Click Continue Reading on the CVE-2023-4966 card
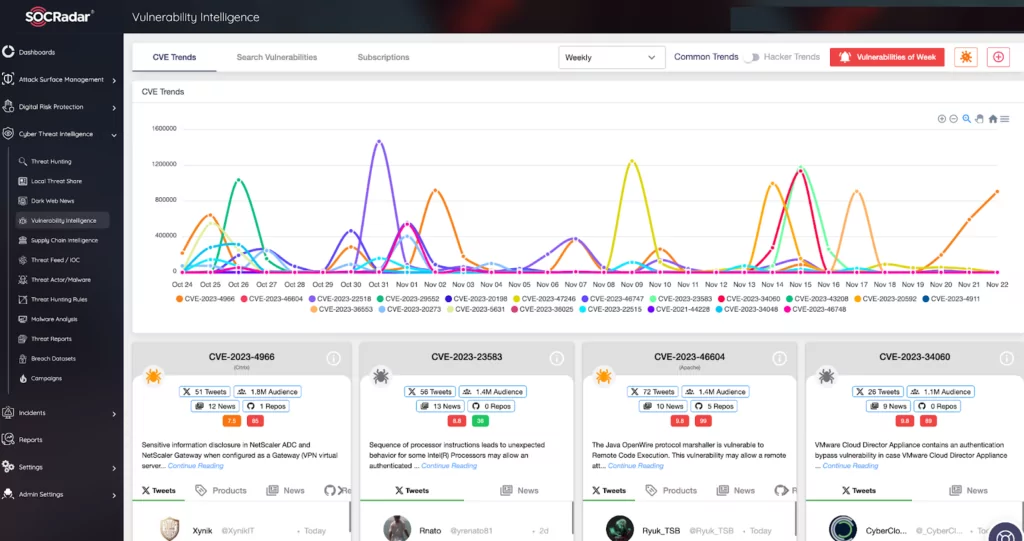The height and width of the screenshot is (541, 1024). (x=195, y=466)
